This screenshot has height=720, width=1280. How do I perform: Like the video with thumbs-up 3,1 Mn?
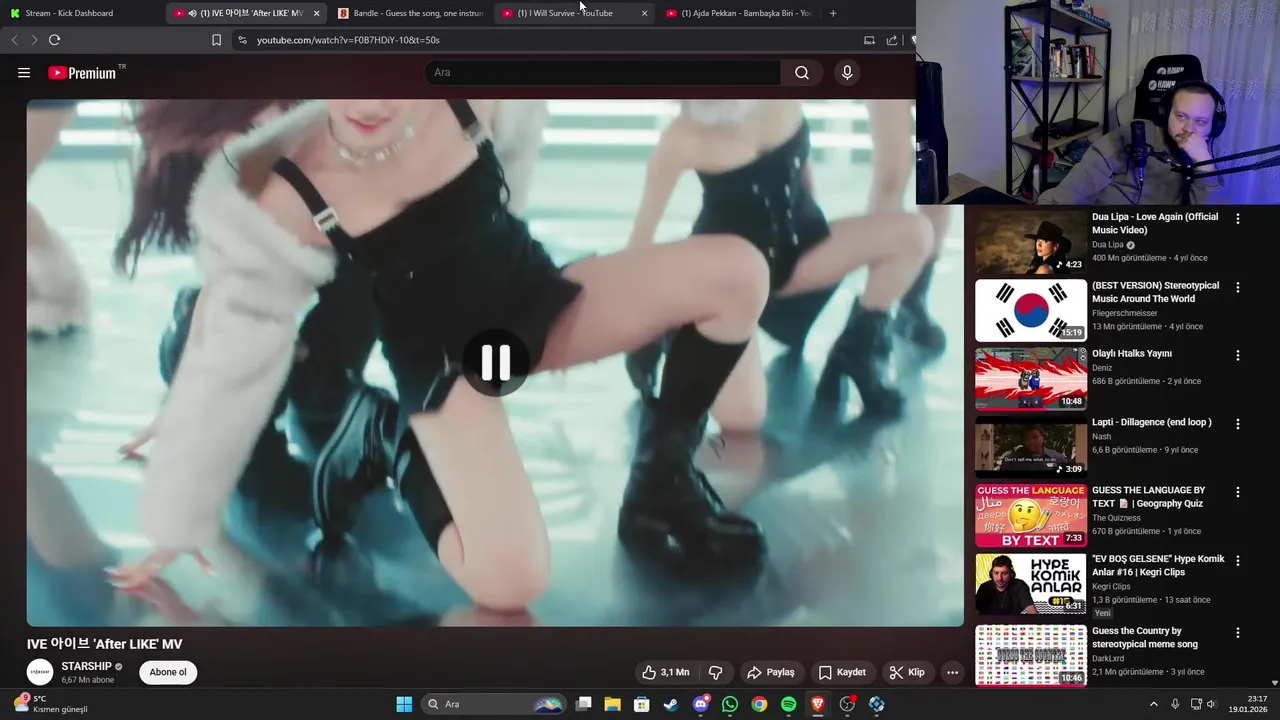point(666,672)
